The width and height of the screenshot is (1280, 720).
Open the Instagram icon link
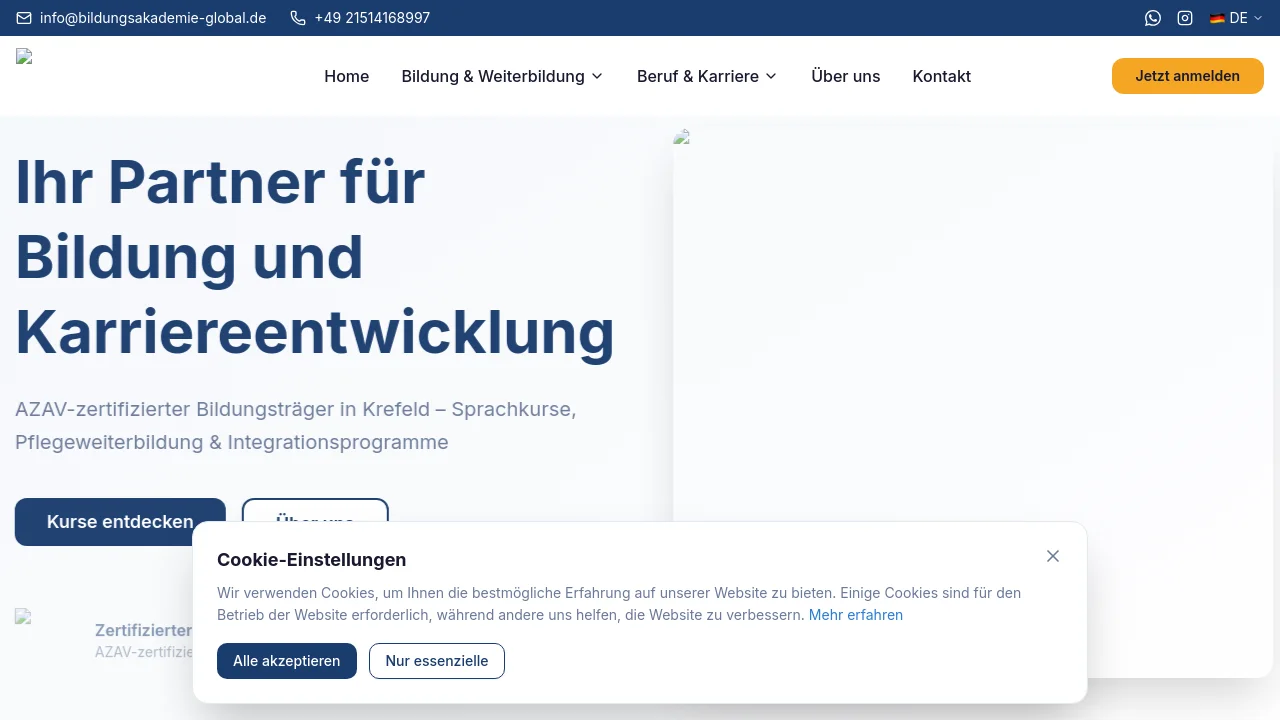pos(1185,18)
